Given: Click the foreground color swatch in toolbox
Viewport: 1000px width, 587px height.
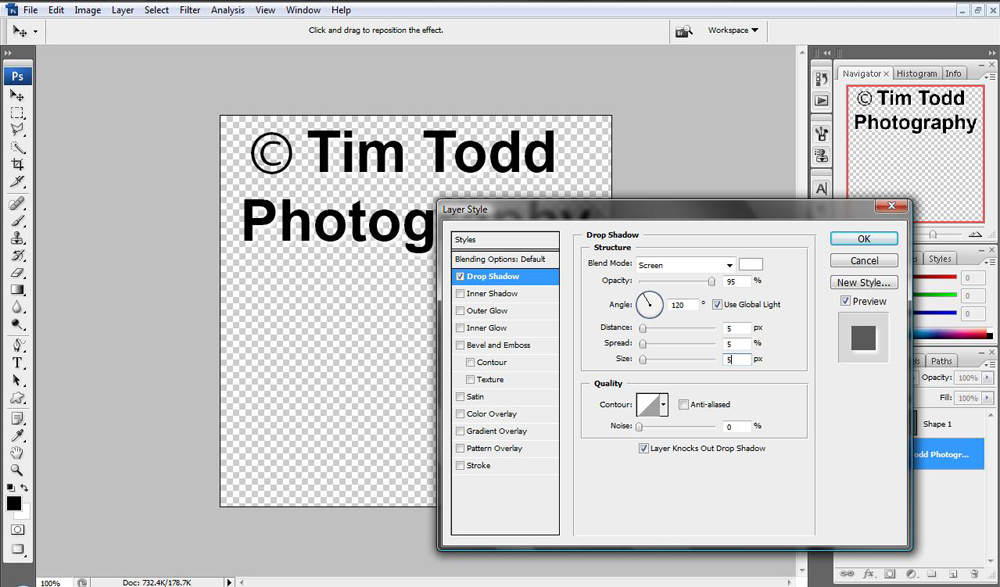Looking at the screenshot, I should point(13,503).
